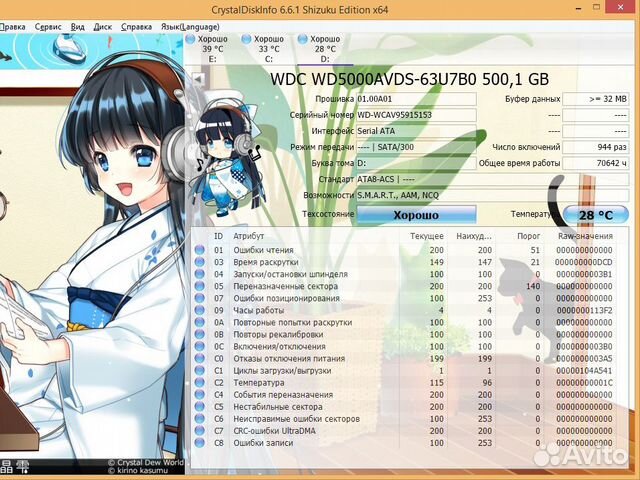The height and width of the screenshot is (480, 640).
Task: Open the Справка menu
Action: 136,27
